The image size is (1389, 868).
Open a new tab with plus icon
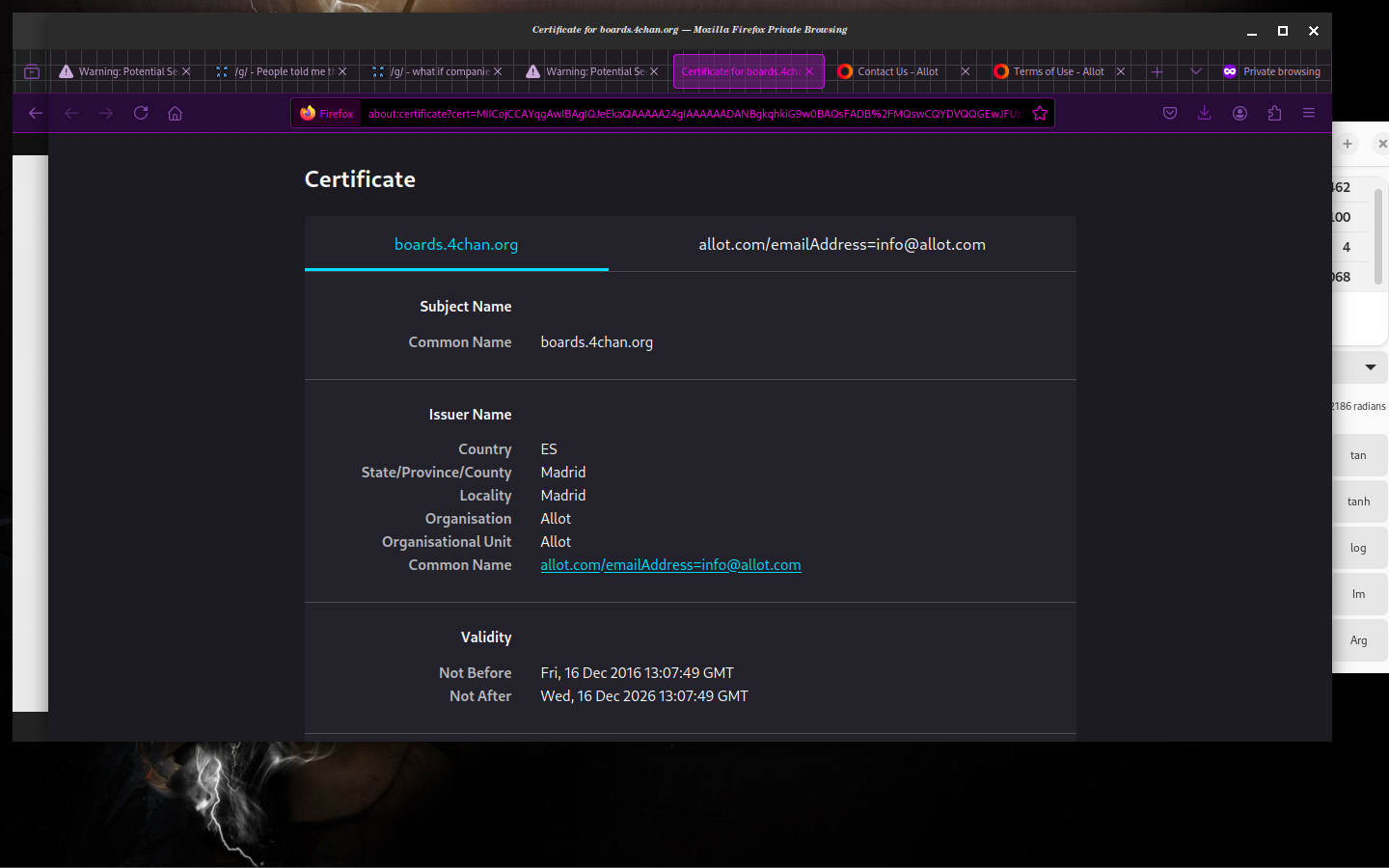(x=1157, y=71)
